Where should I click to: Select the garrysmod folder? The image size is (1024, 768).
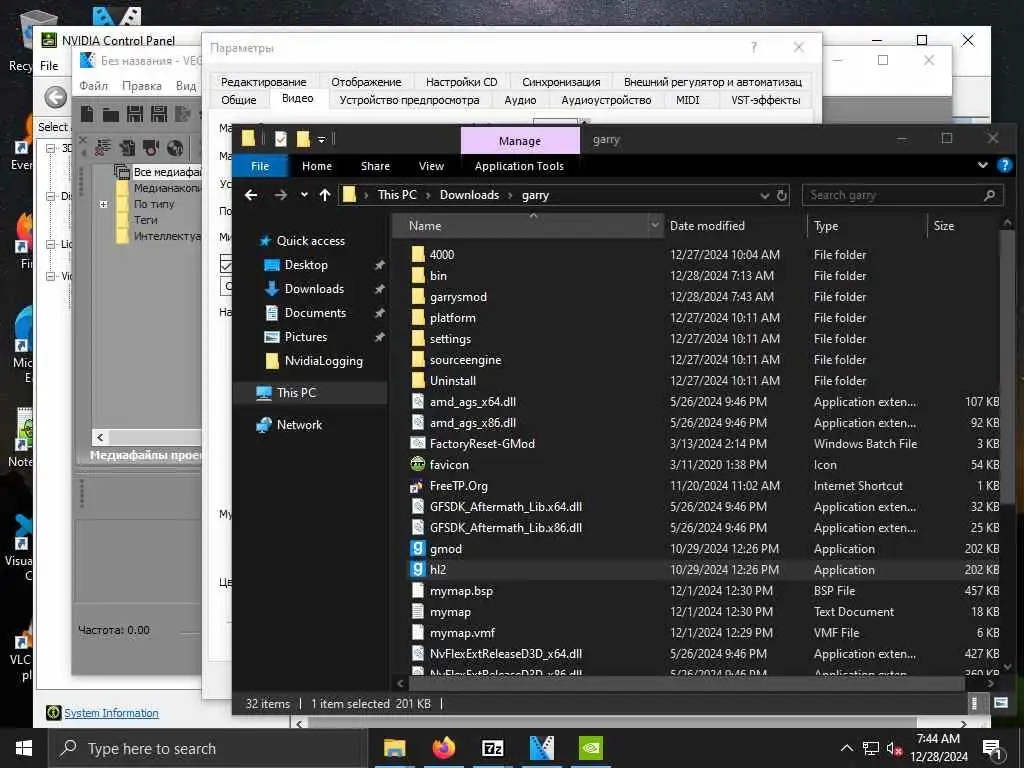click(458, 296)
